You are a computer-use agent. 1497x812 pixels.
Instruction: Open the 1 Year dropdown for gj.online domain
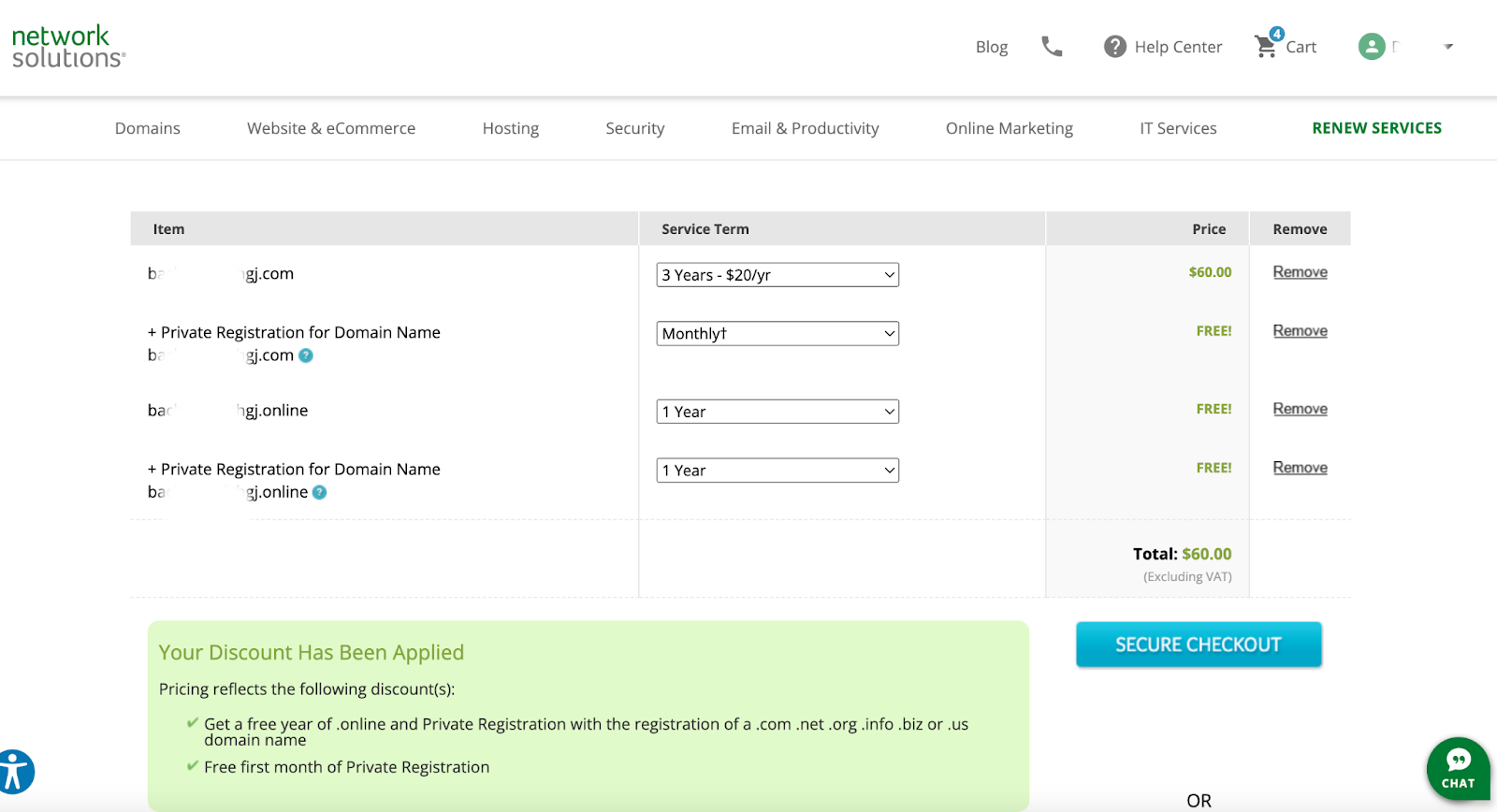(778, 412)
